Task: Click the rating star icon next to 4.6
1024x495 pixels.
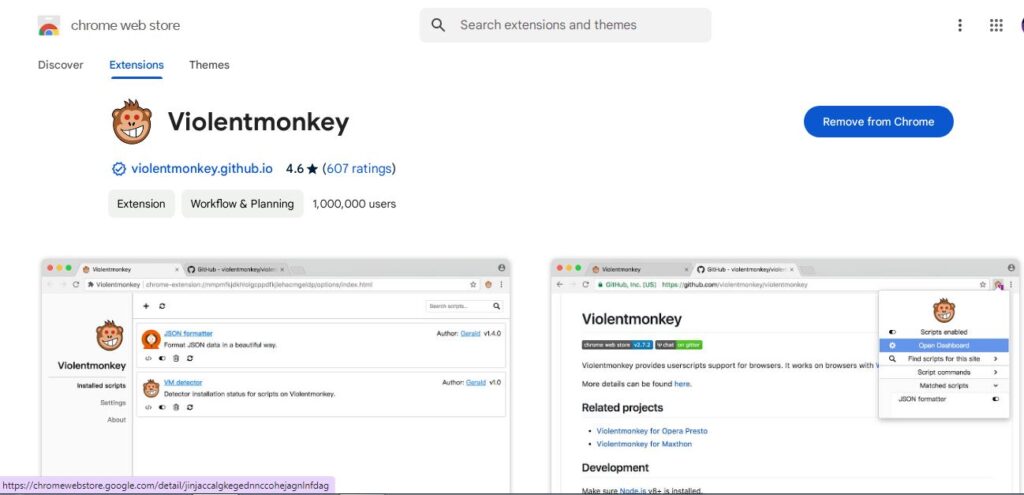Action: tap(312, 169)
